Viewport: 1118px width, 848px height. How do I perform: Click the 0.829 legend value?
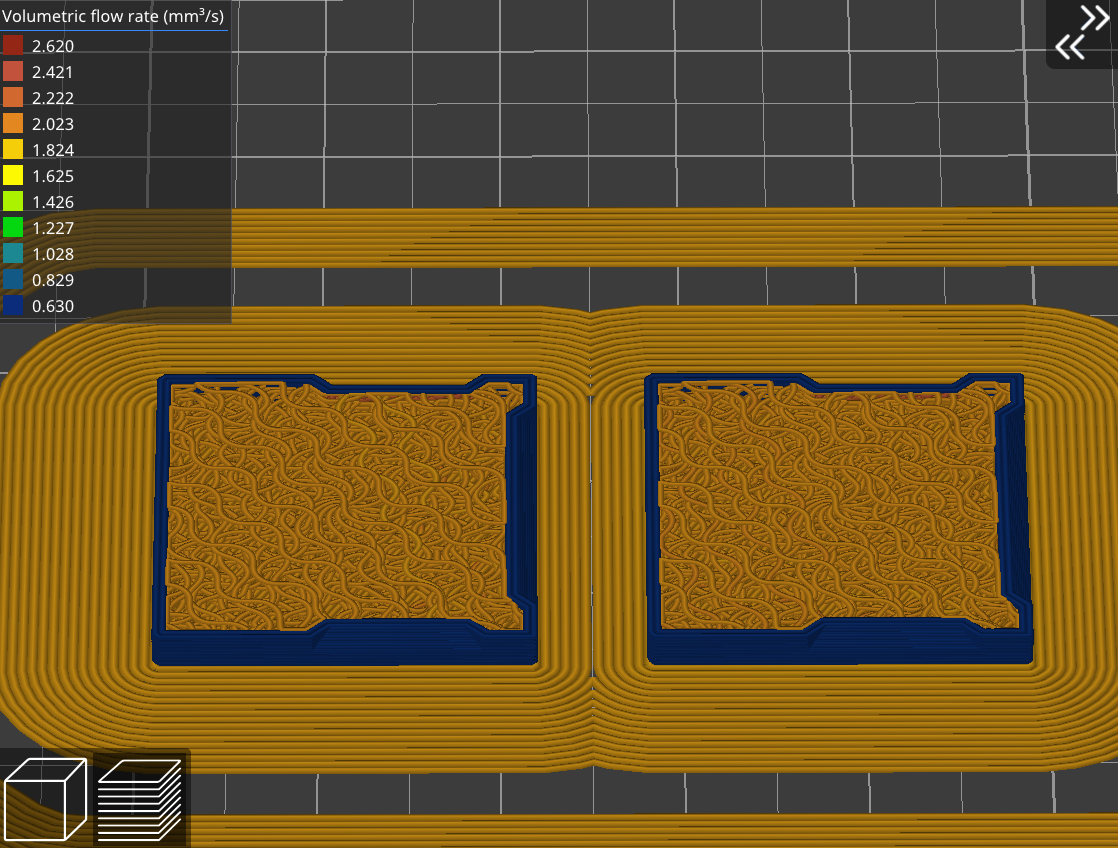click(53, 280)
